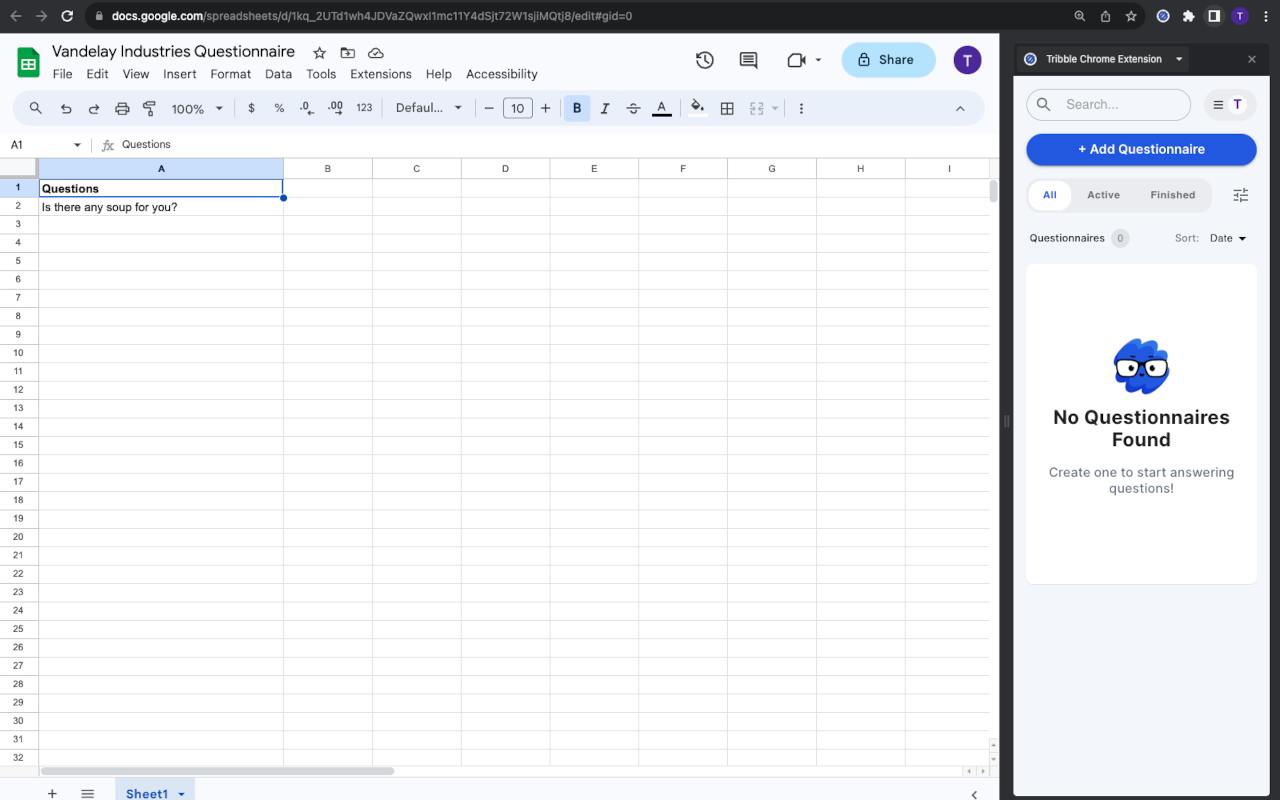Open the comments panel icon

[748, 60]
